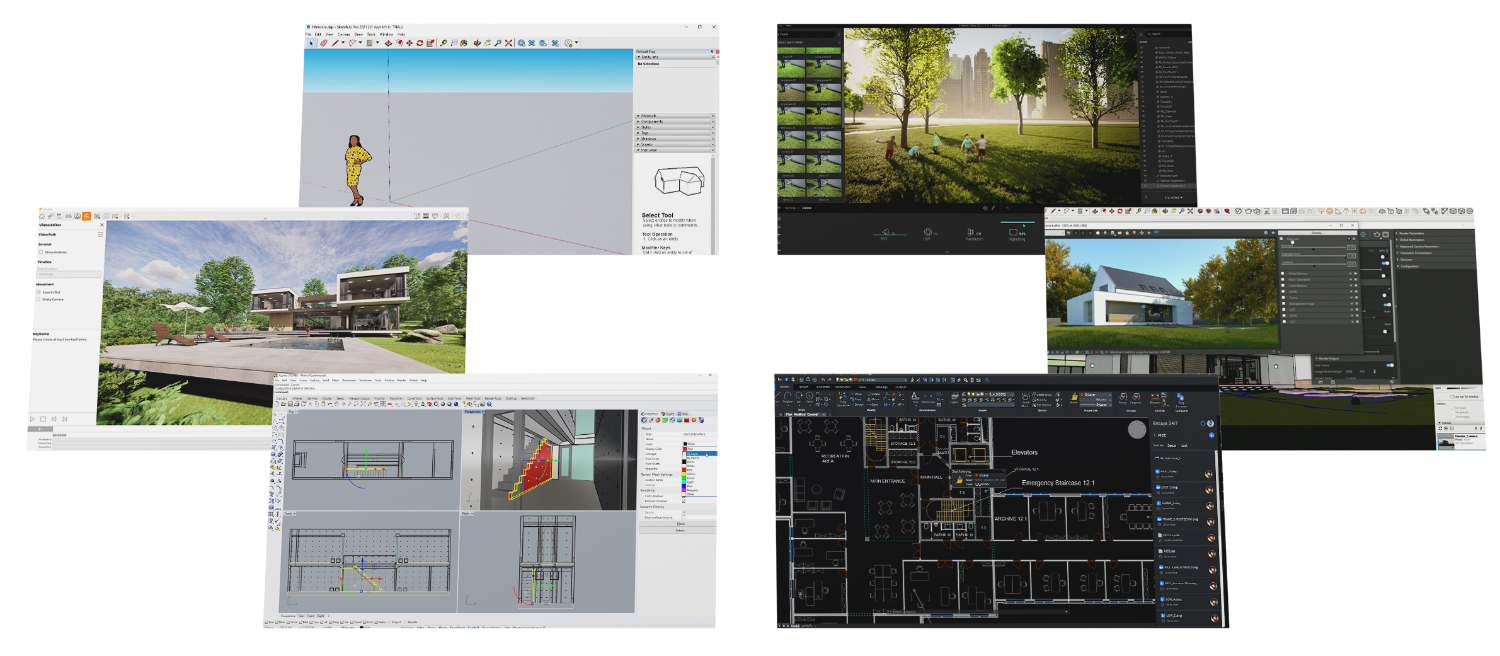Click the Send to LayOut icon in SketchUp
Viewport: 1500px width, 656px height.
544,43
